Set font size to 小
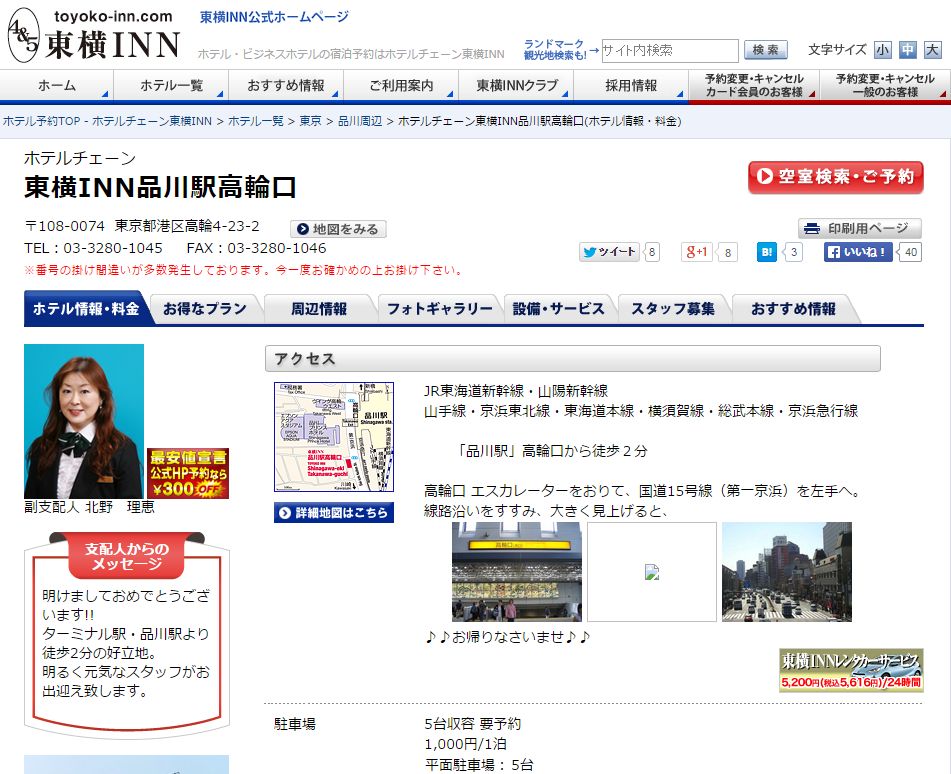The height and width of the screenshot is (774, 951). click(x=882, y=50)
